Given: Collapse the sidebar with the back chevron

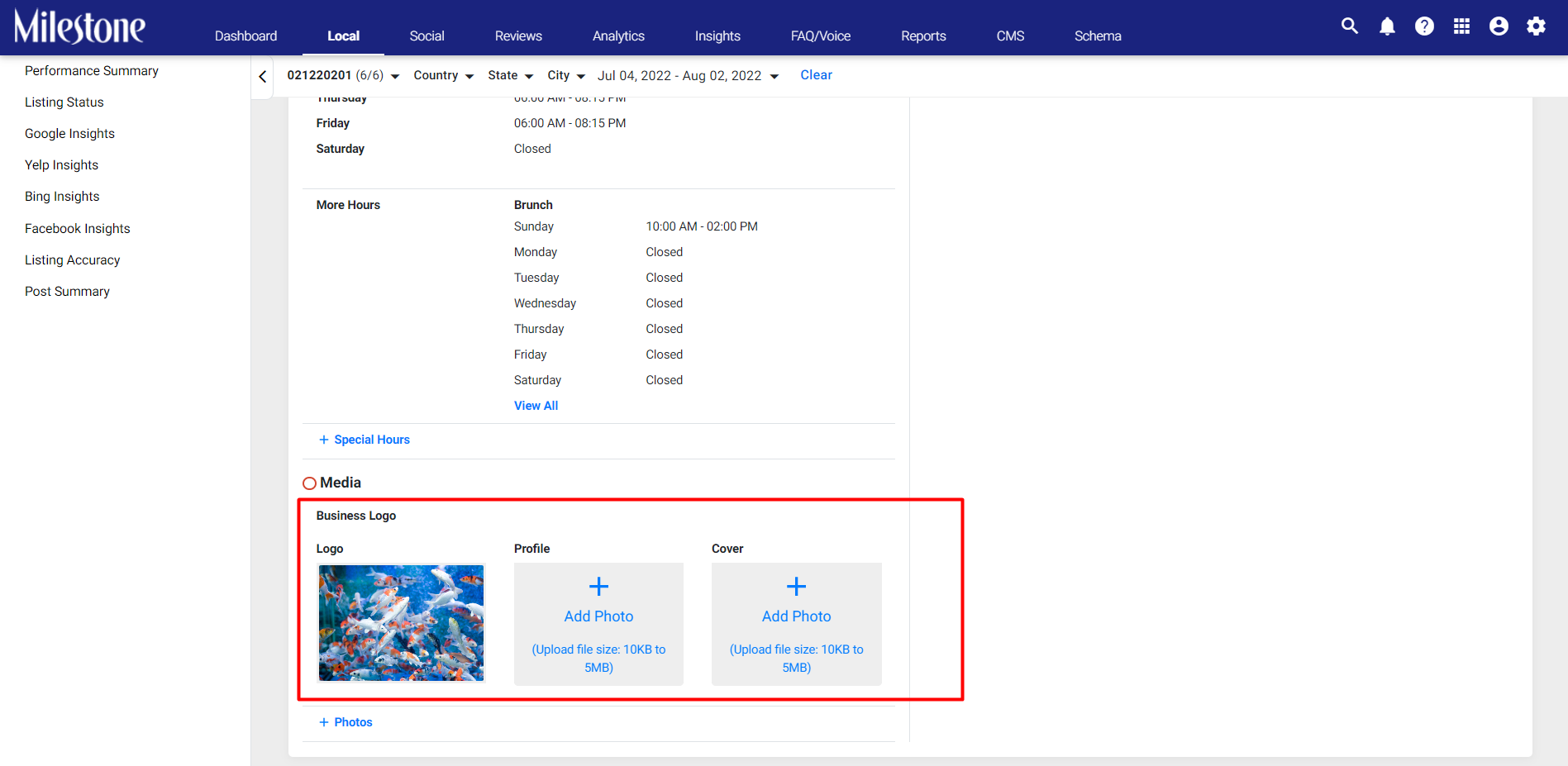Looking at the screenshot, I should pyautogui.click(x=262, y=77).
